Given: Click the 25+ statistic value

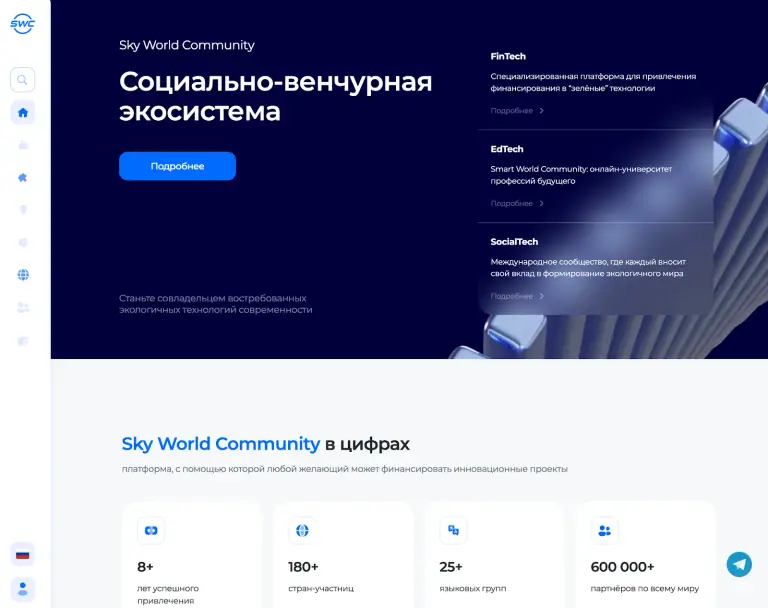Looking at the screenshot, I should coord(451,567).
